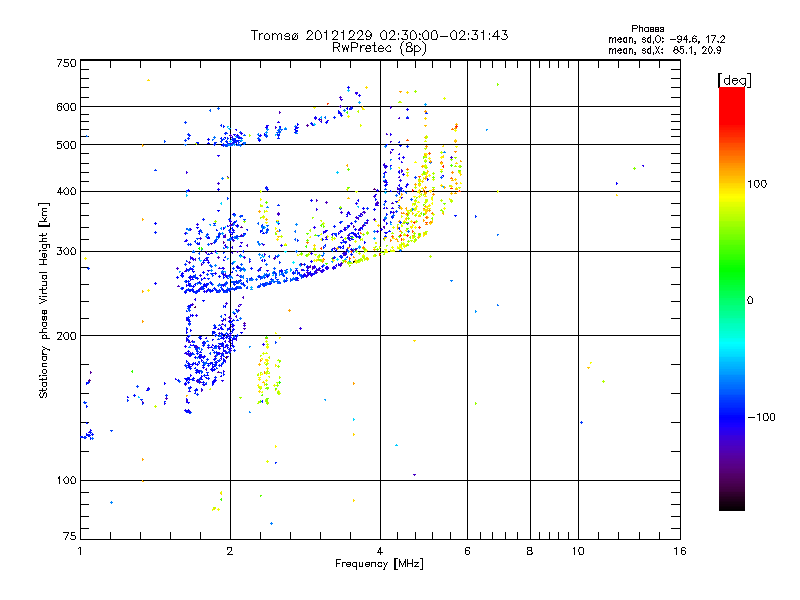The height and width of the screenshot is (600, 800).
Task: Click the '8' MHz frequency tick label
Action: click(x=530, y=552)
